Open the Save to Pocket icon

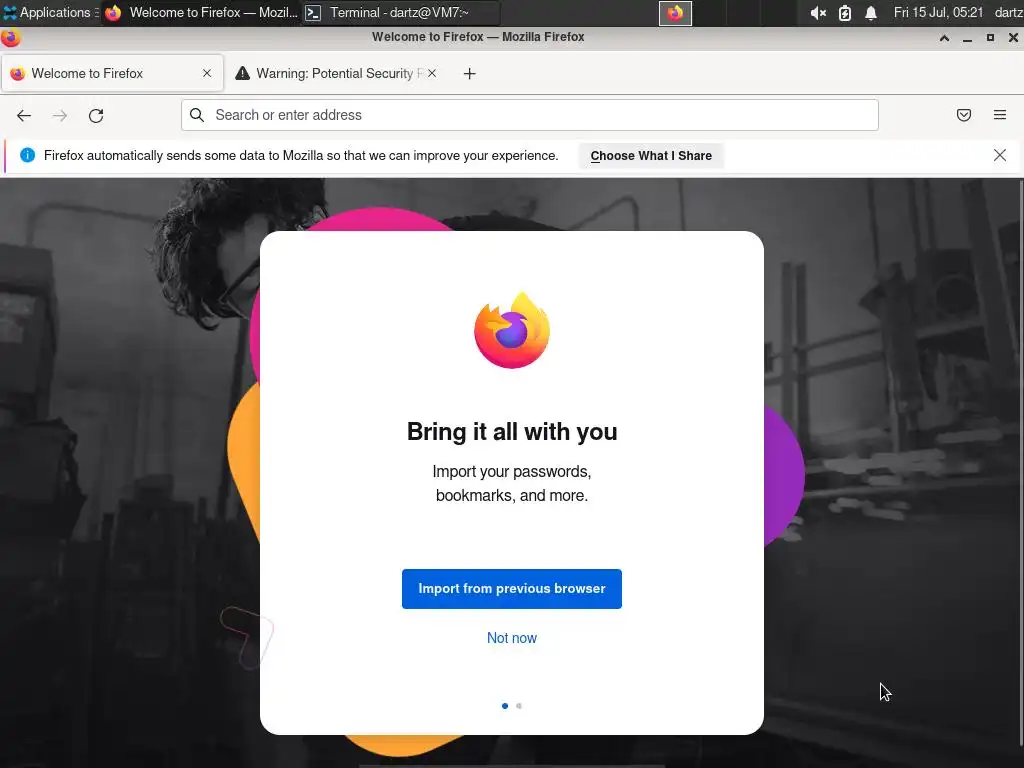(x=964, y=115)
